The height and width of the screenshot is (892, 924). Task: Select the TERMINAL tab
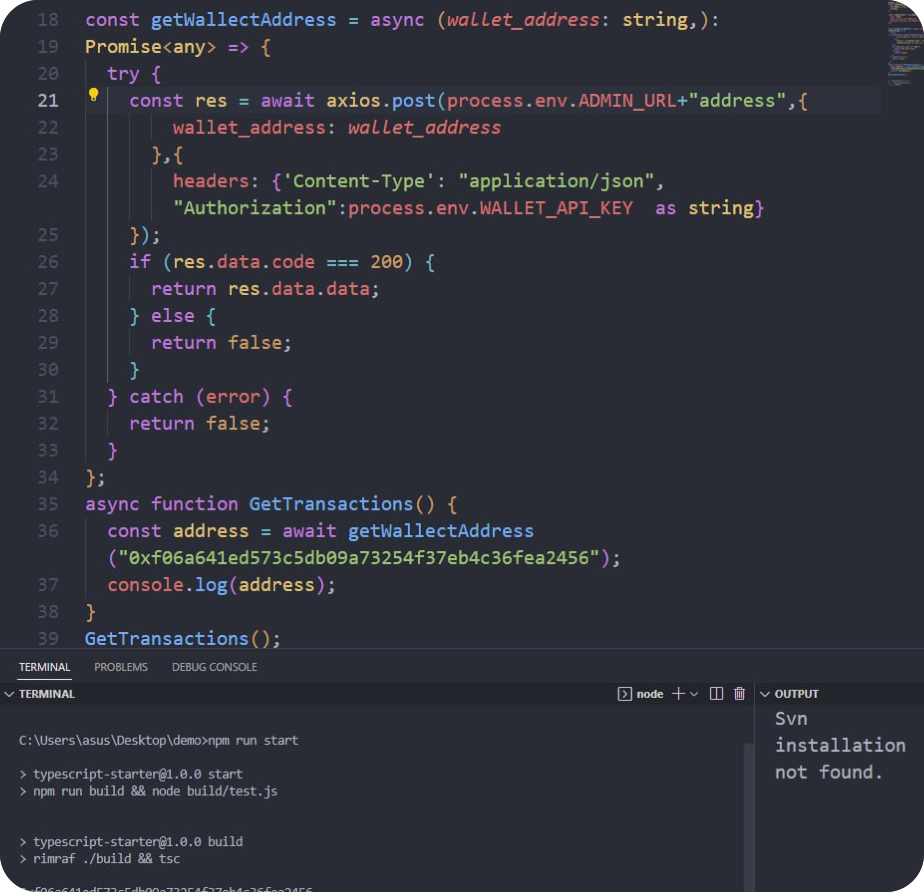point(44,667)
